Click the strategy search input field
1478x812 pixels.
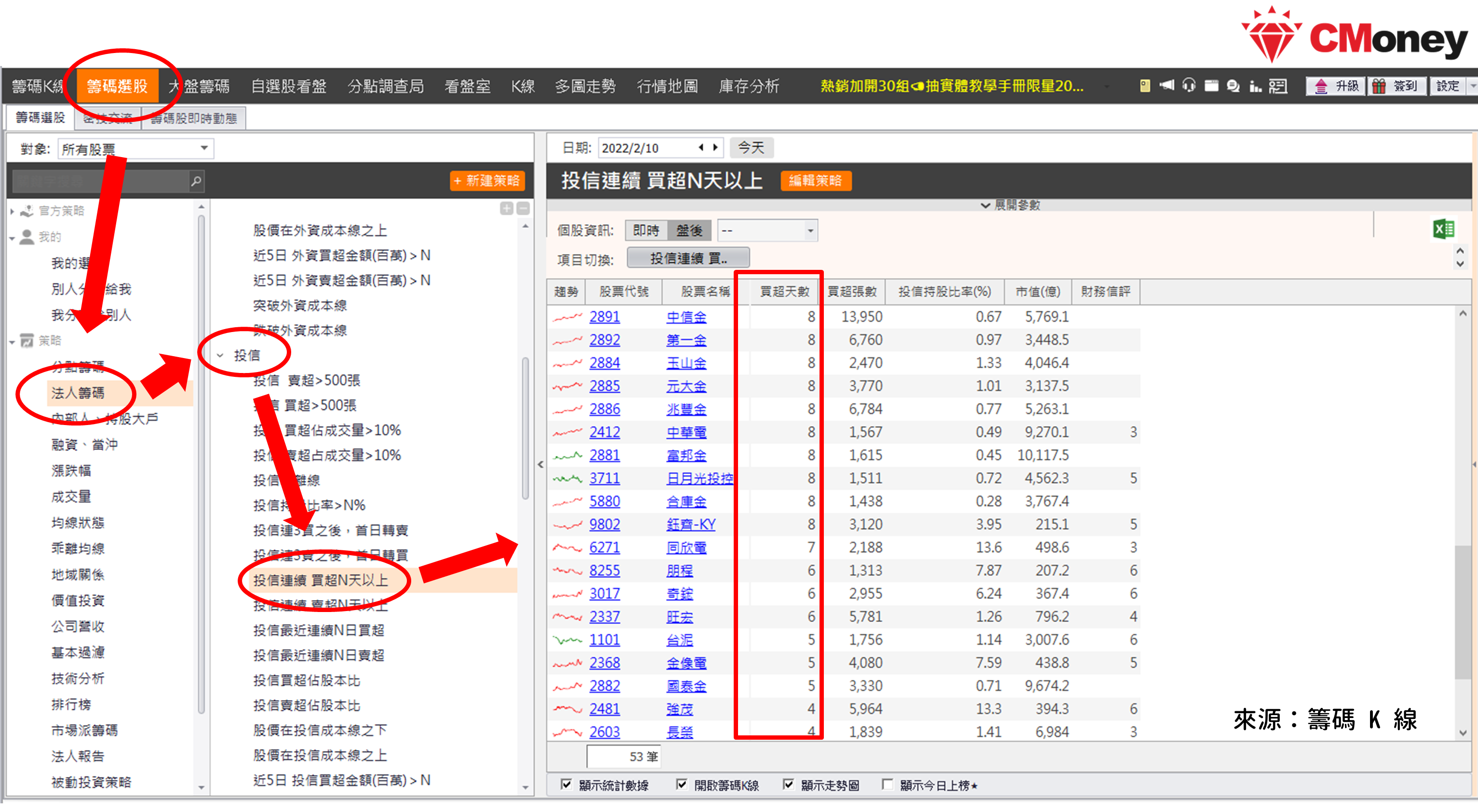(x=101, y=181)
